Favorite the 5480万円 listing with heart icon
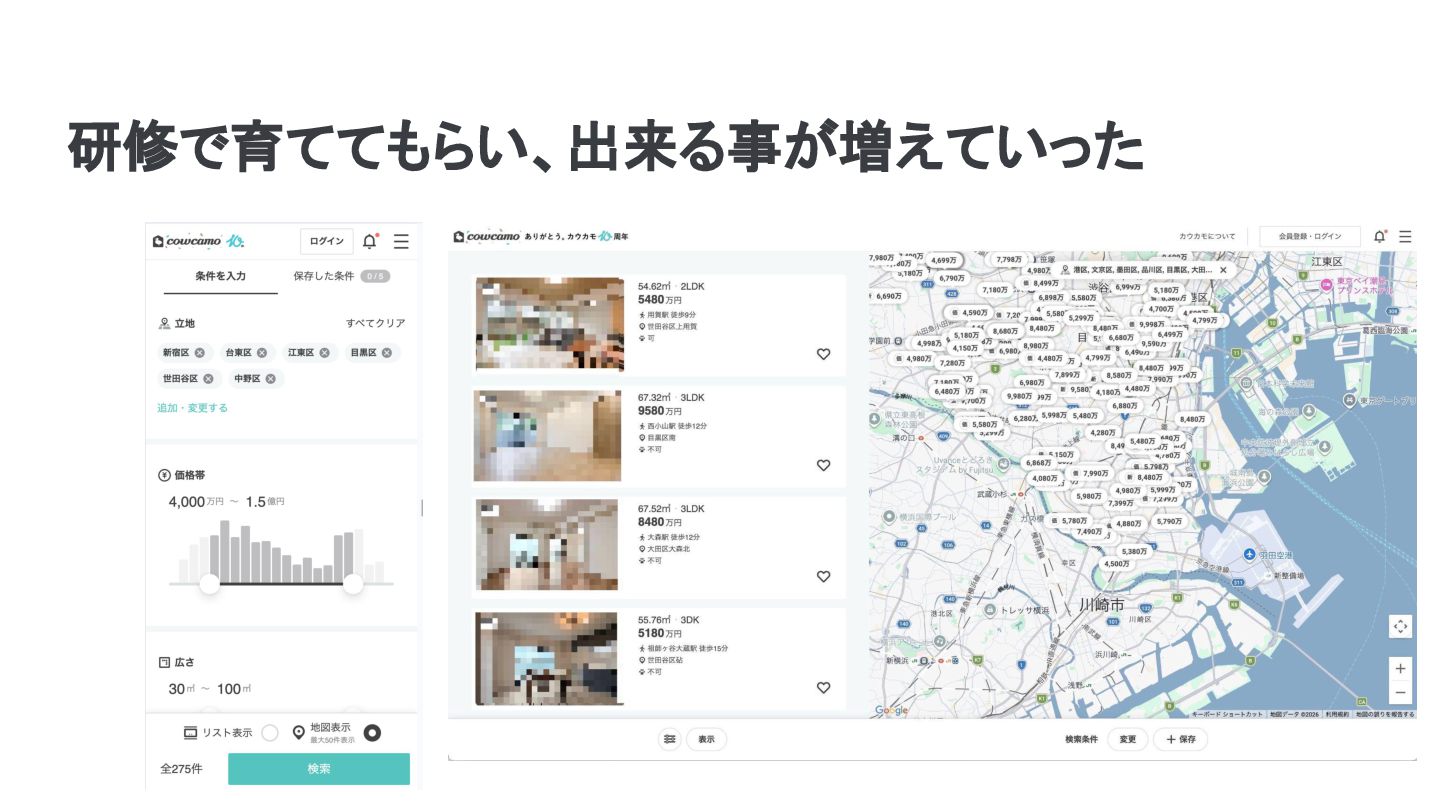 (x=823, y=353)
